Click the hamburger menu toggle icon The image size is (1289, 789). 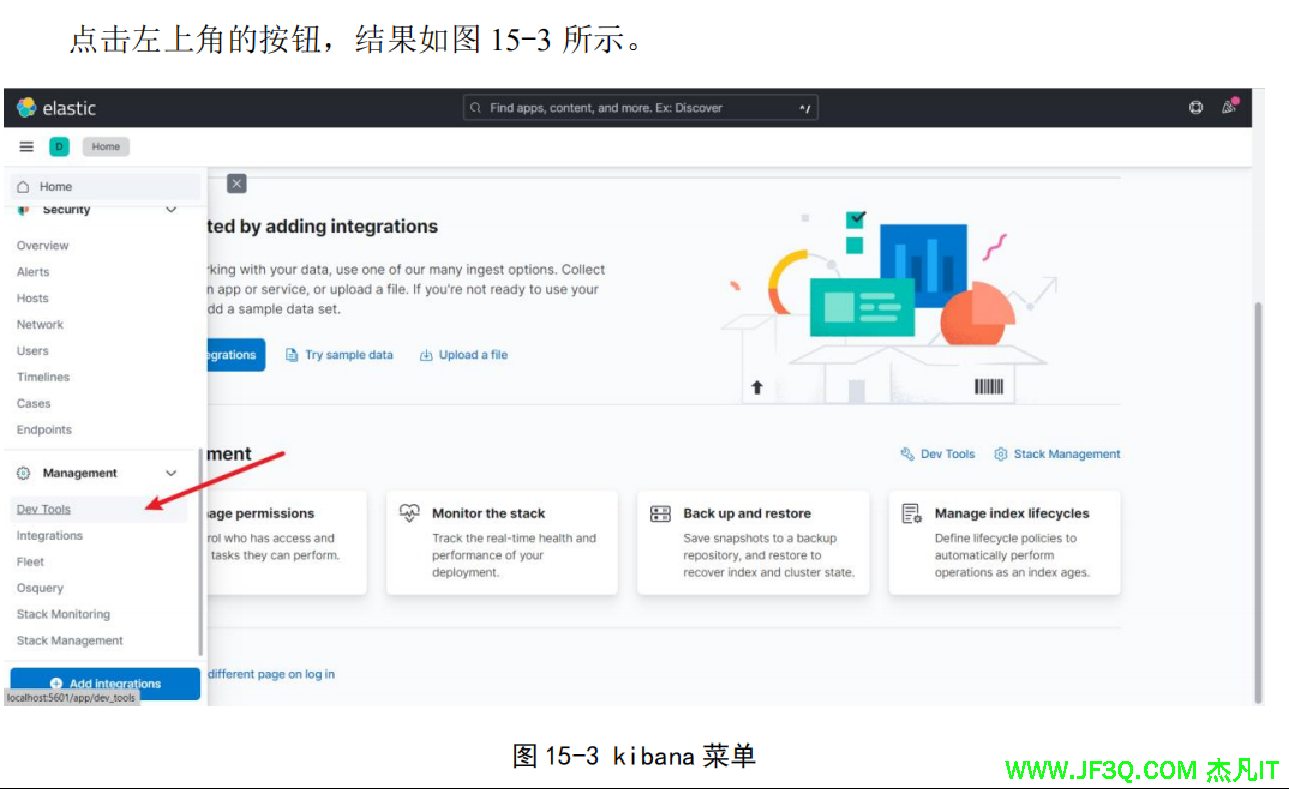point(27,147)
